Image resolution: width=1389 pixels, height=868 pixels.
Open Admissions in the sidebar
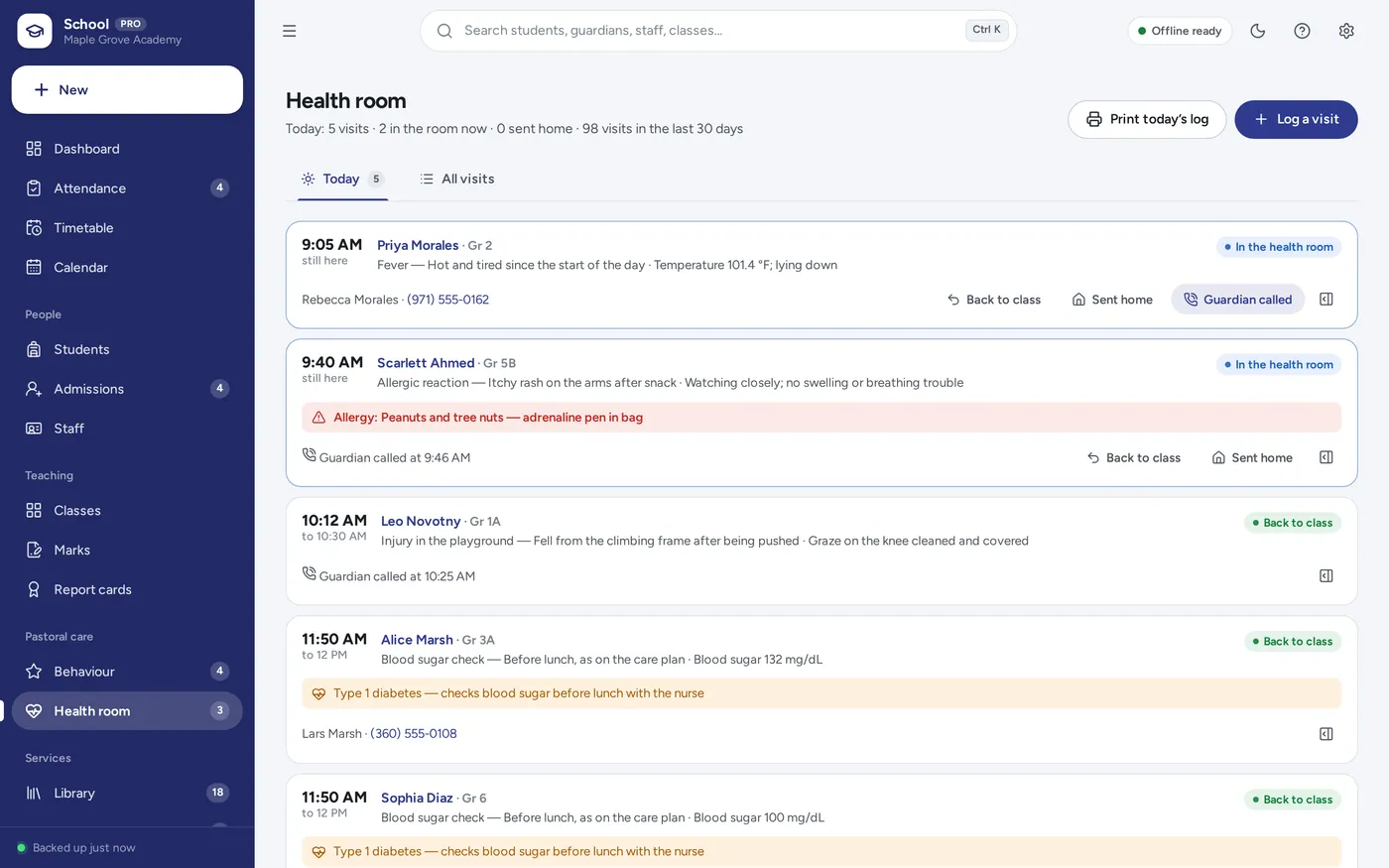point(127,389)
